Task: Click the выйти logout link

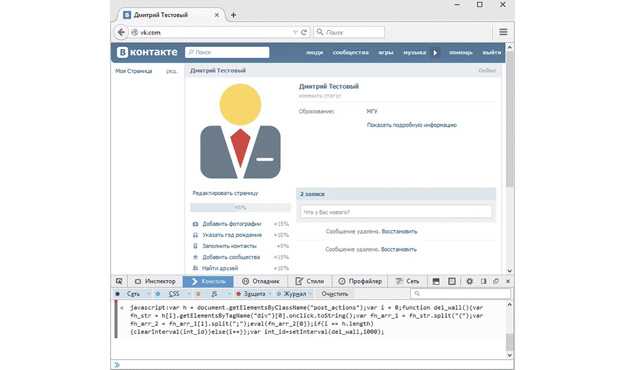Action: coord(491,53)
